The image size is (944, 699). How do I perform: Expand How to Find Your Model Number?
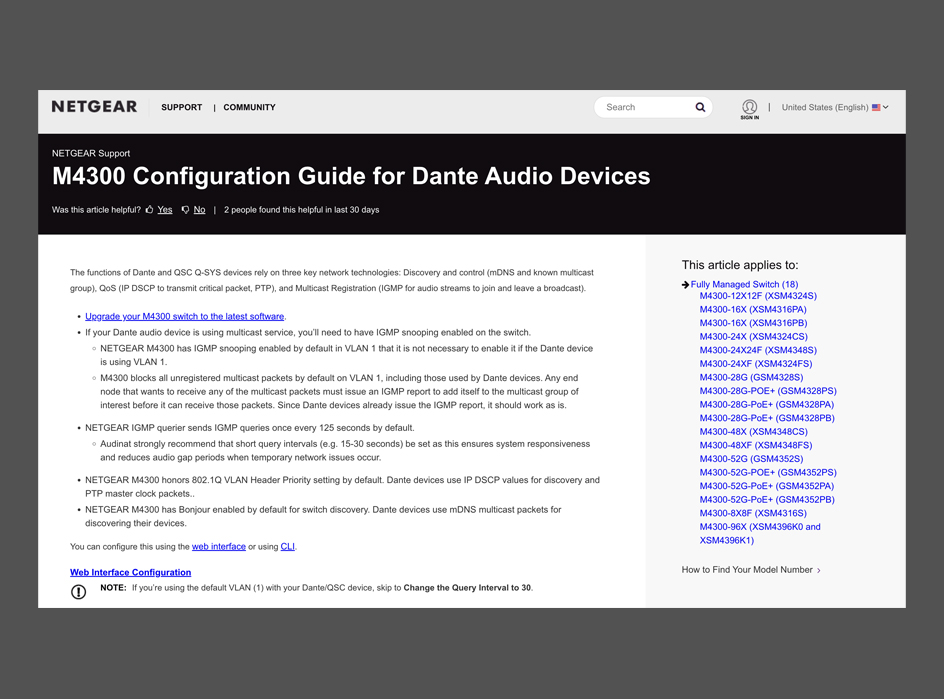[x=750, y=570]
